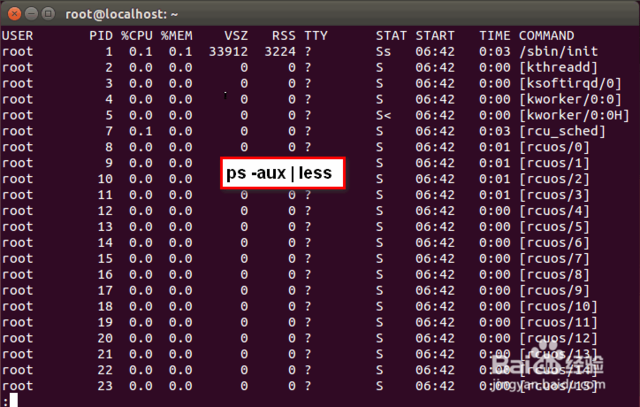Click PID 23 in the last row

click(105, 386)
